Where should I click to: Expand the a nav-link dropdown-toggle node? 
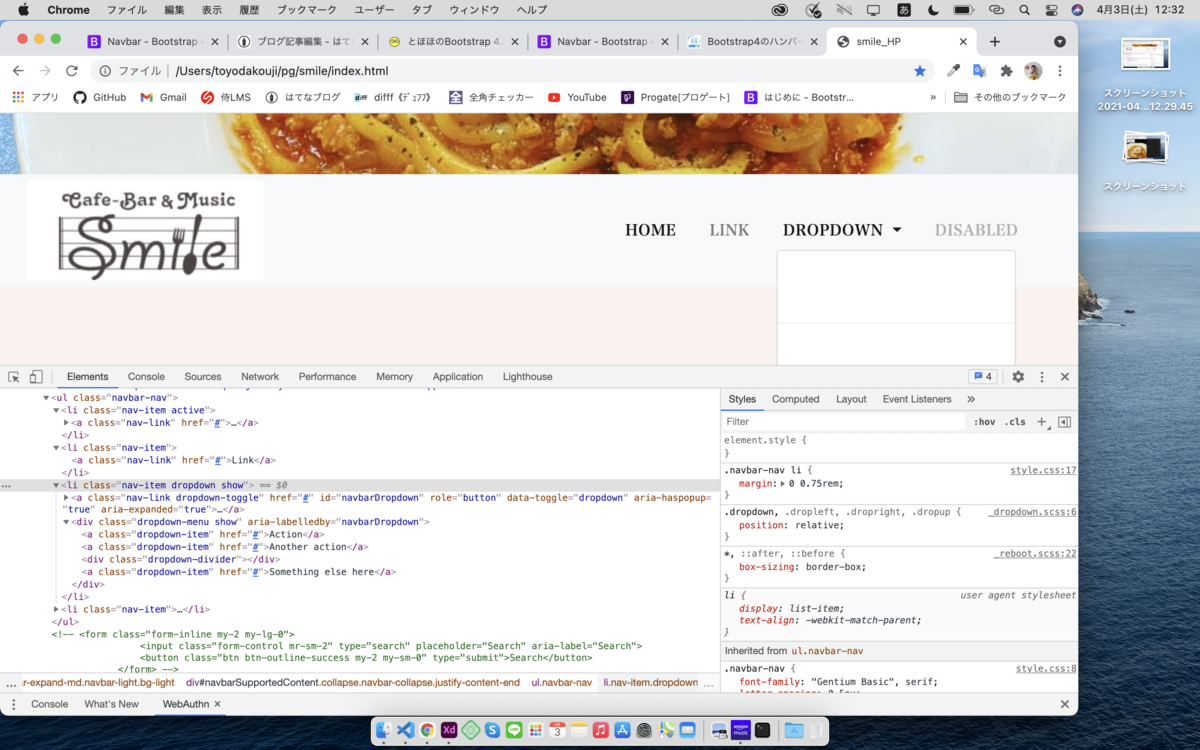pyautogui.click(x=66, y=497)
